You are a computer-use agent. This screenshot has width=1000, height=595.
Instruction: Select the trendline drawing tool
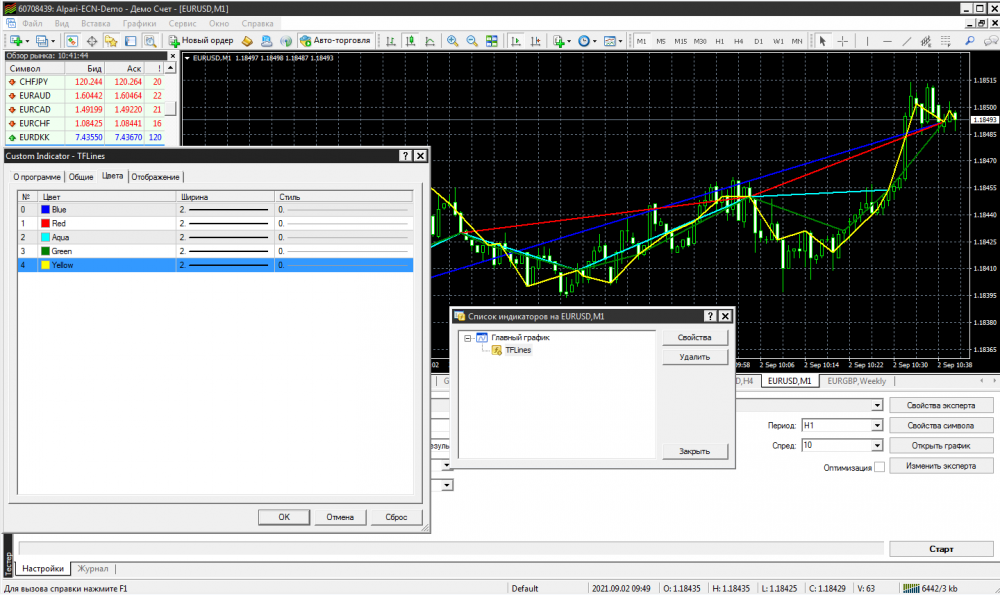point(906,41)
